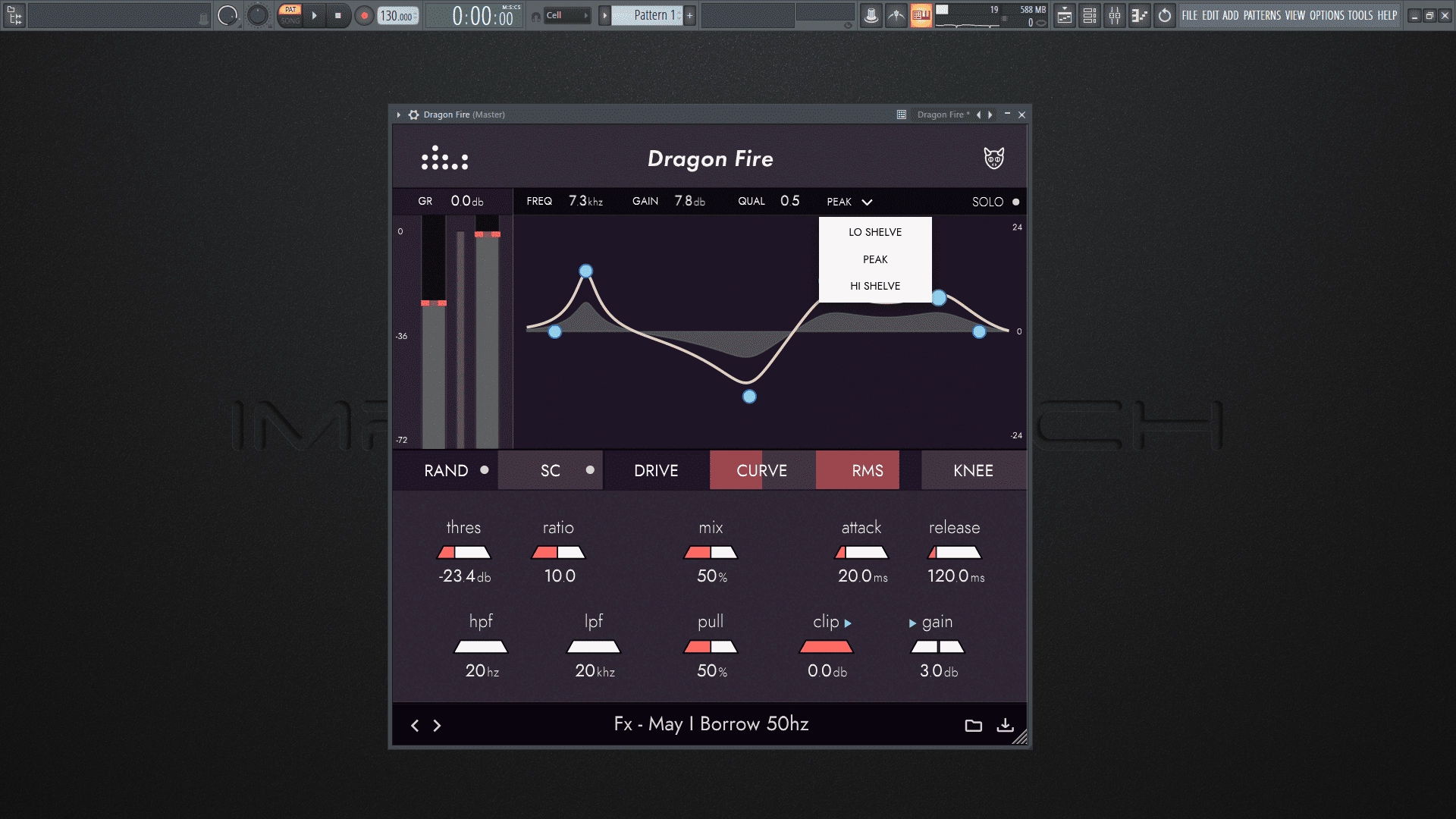Go to previous preset in plugin titlebar

[978, 115]
